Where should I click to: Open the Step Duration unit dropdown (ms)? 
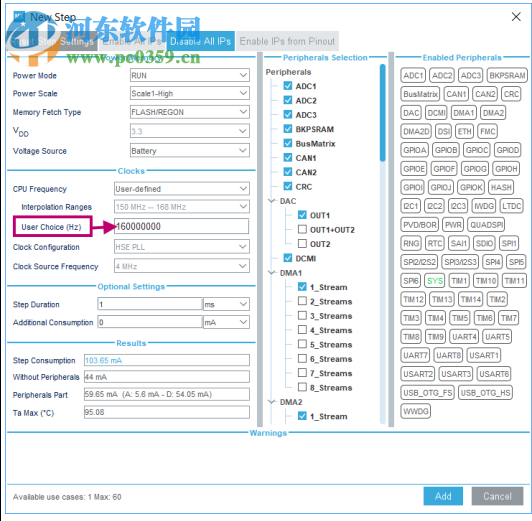click(226, 304)
